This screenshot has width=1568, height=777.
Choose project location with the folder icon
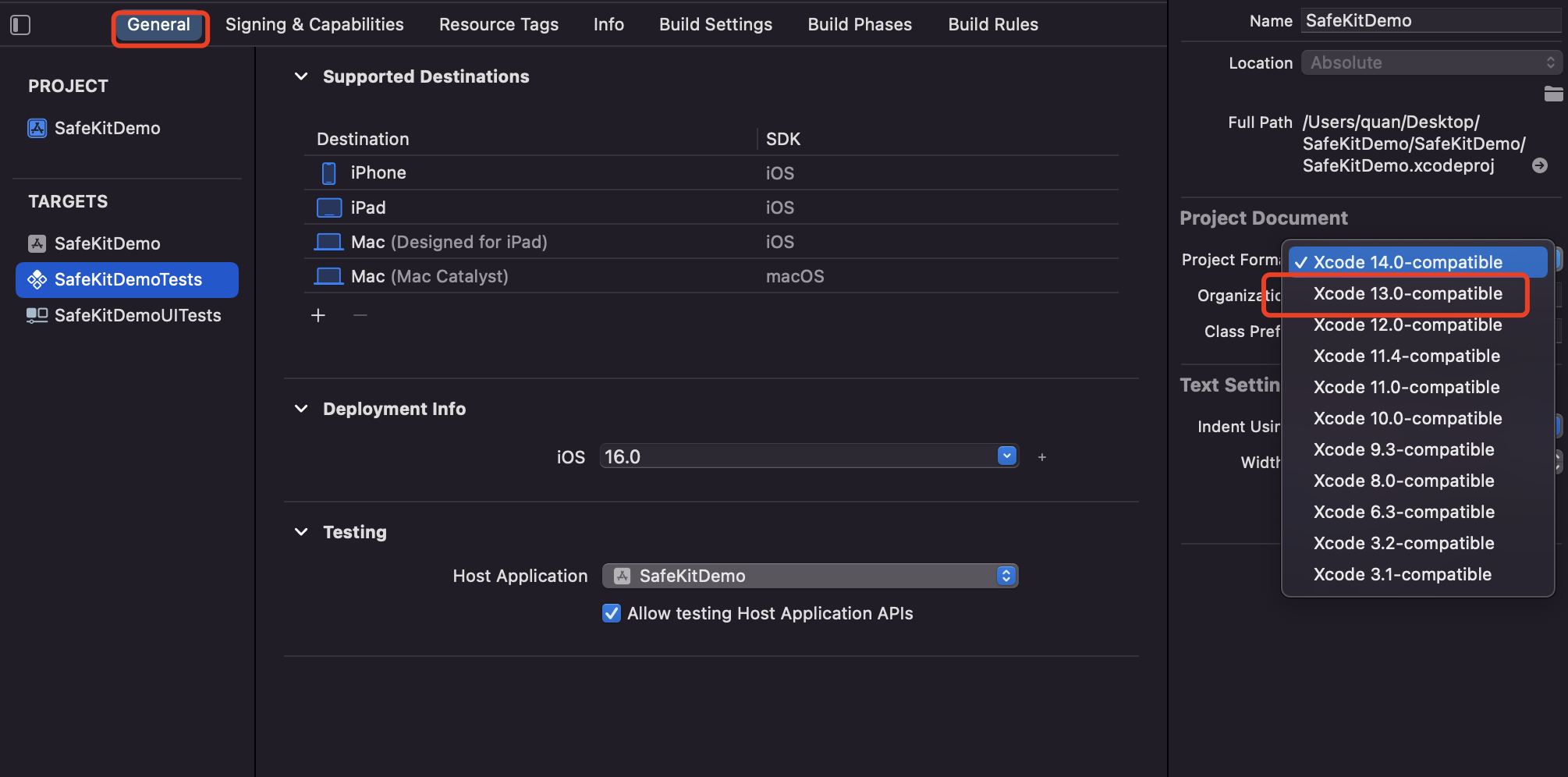pos(1553,94)
